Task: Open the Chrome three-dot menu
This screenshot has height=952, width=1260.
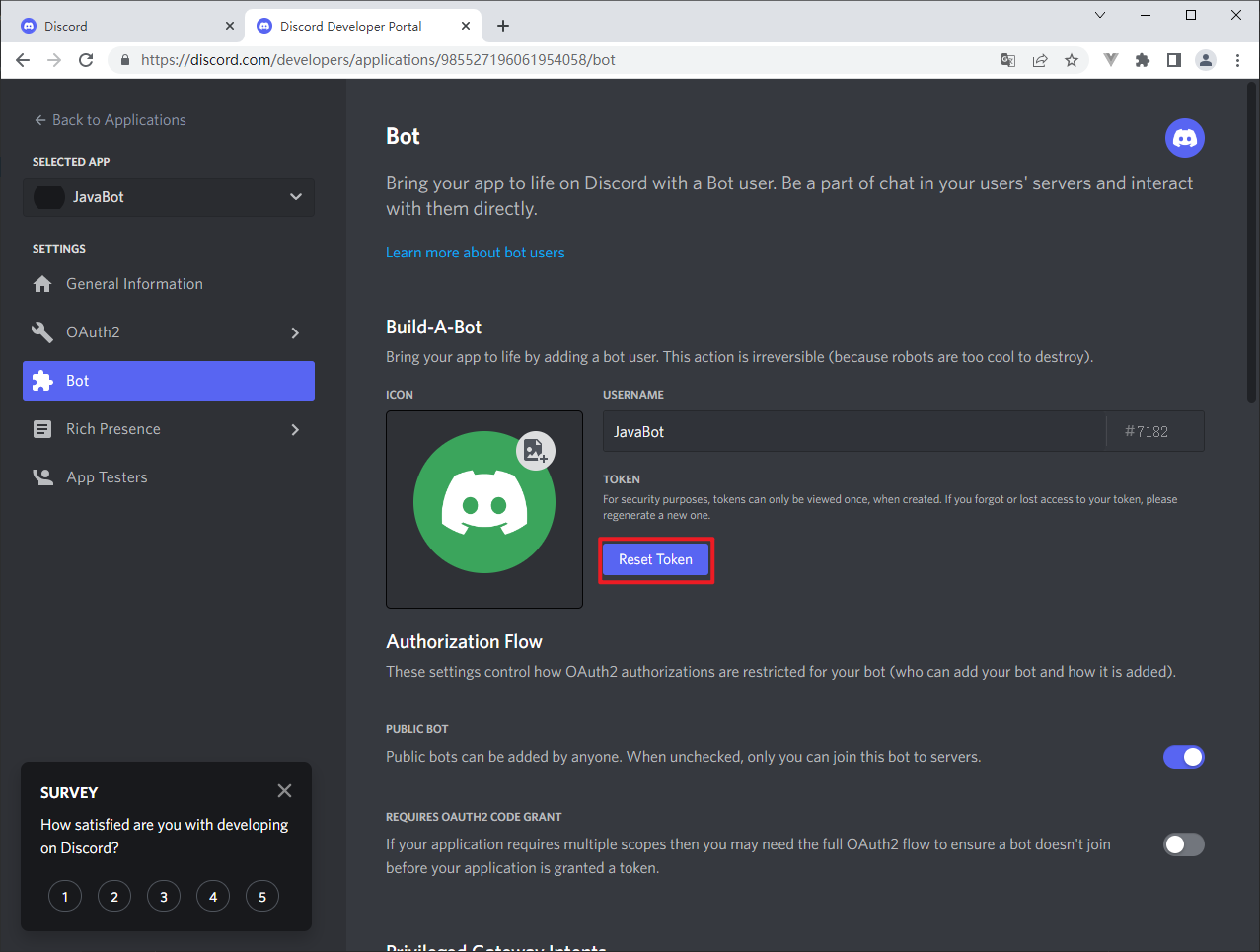Action: pyautogui.click(x=1237, y=60)
